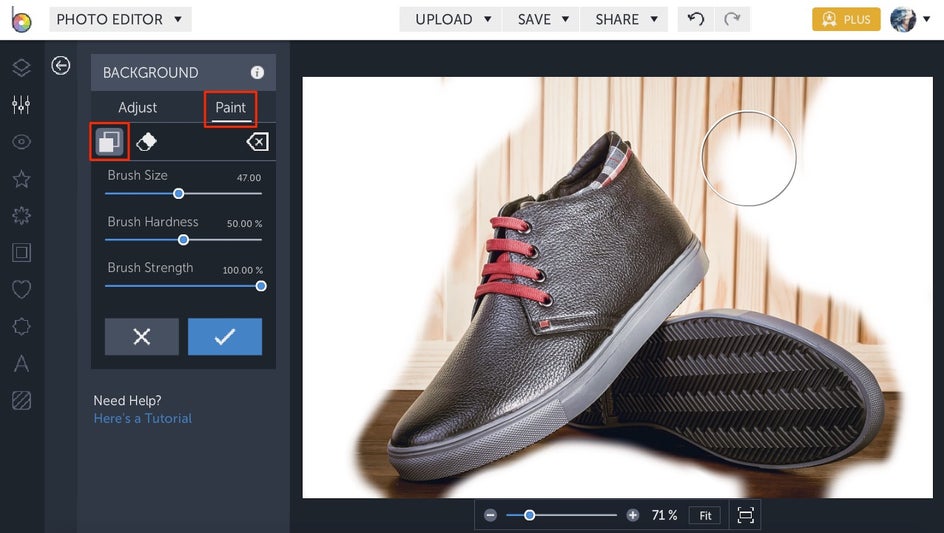Open the Frames square sidebar icon
This screenshot has width=944, height=533.
coord(21,252)
